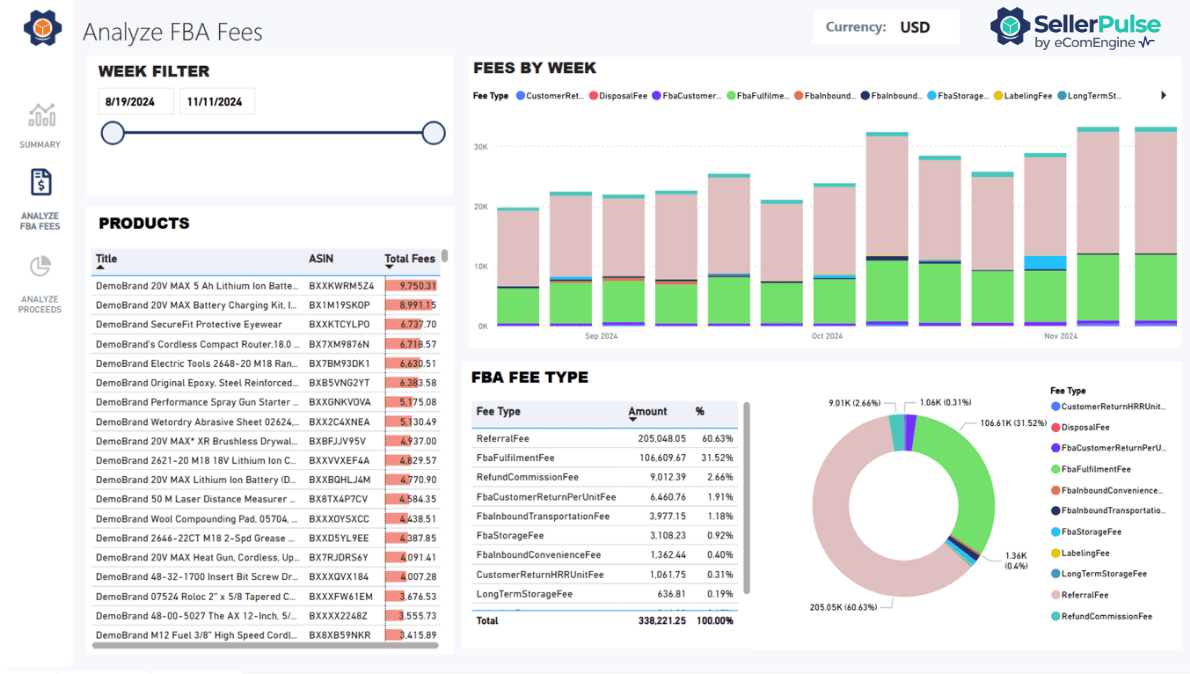
Task: Sort products table by Title column
Action: 106,259
